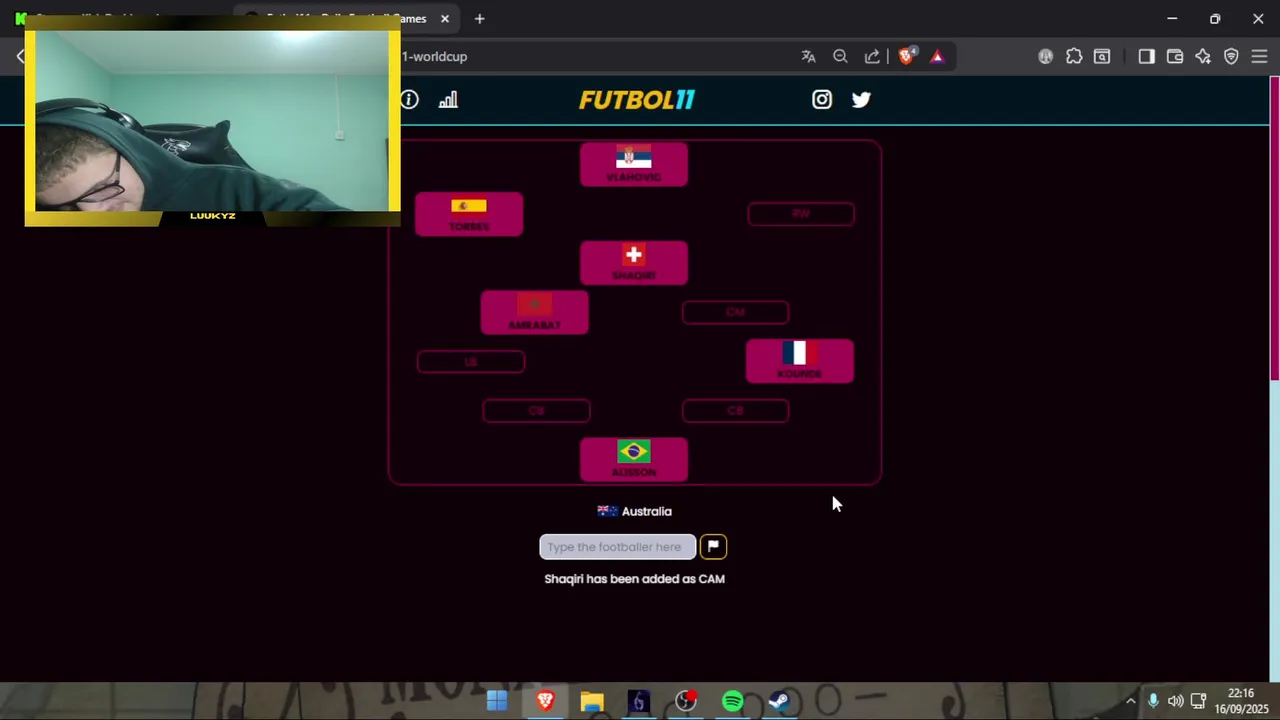Expand the system tray hidden icons

[x=1131, y=701]
